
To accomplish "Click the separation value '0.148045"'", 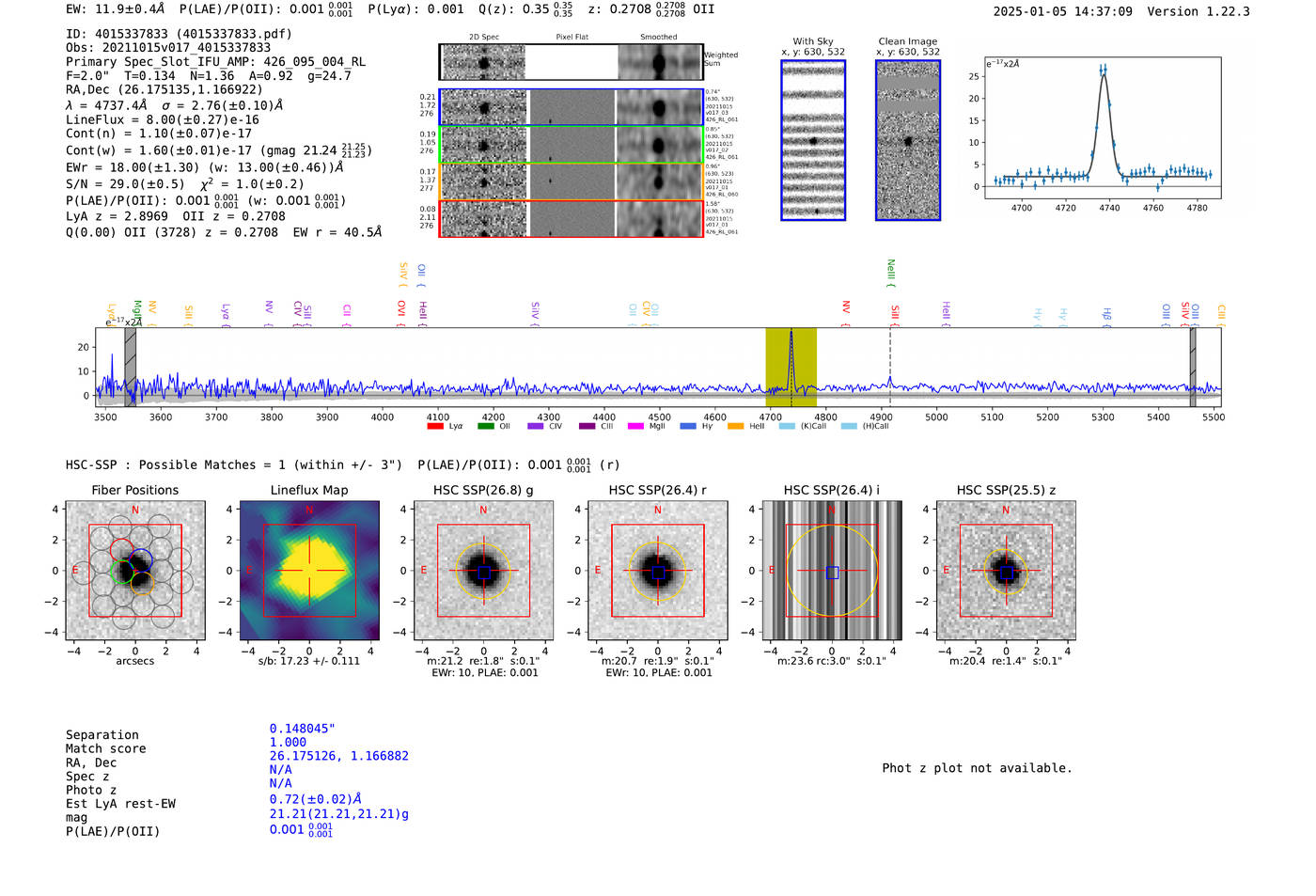I will [303, 729].
